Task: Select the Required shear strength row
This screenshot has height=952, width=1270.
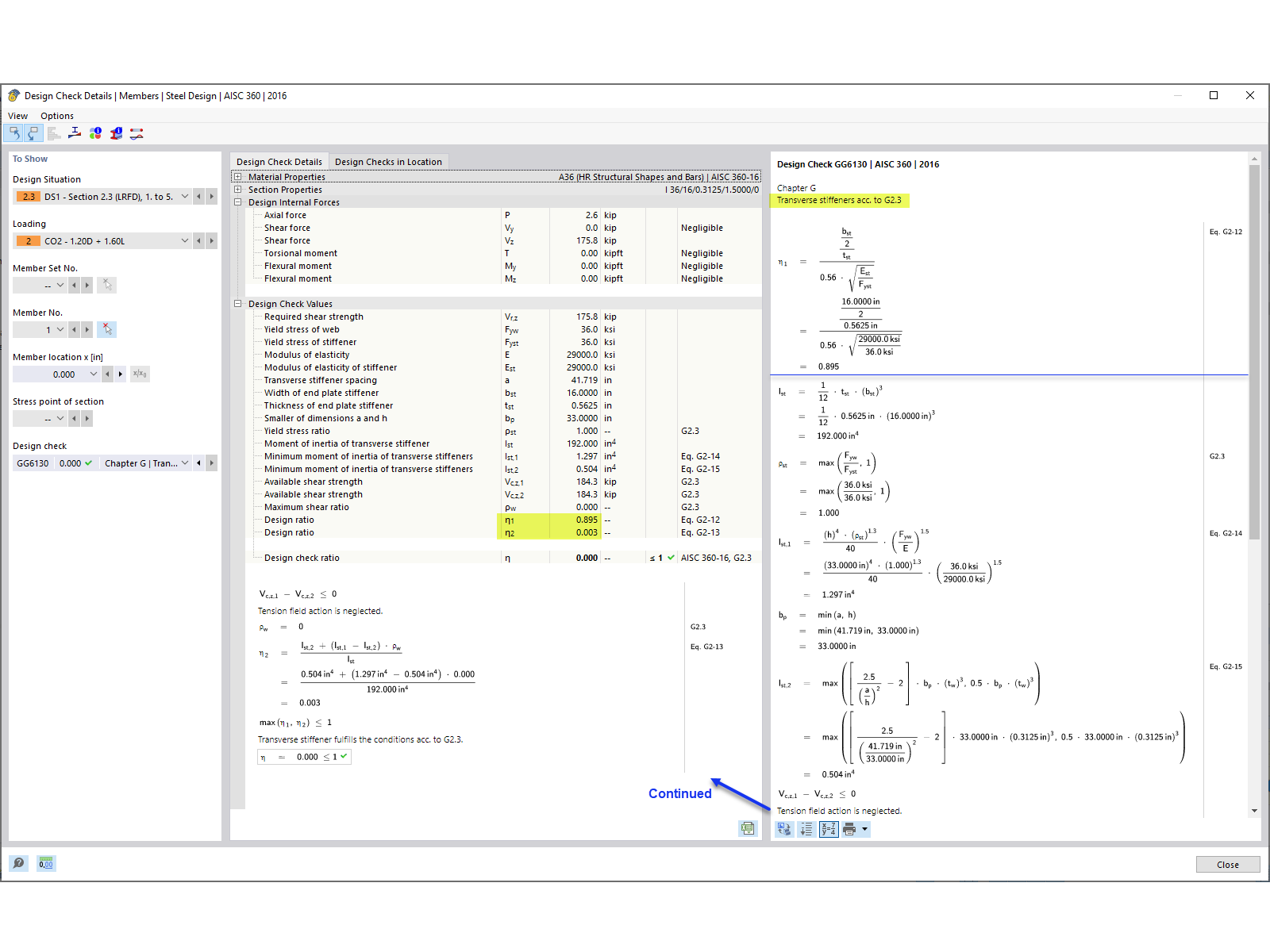Action: click(504, 317)
